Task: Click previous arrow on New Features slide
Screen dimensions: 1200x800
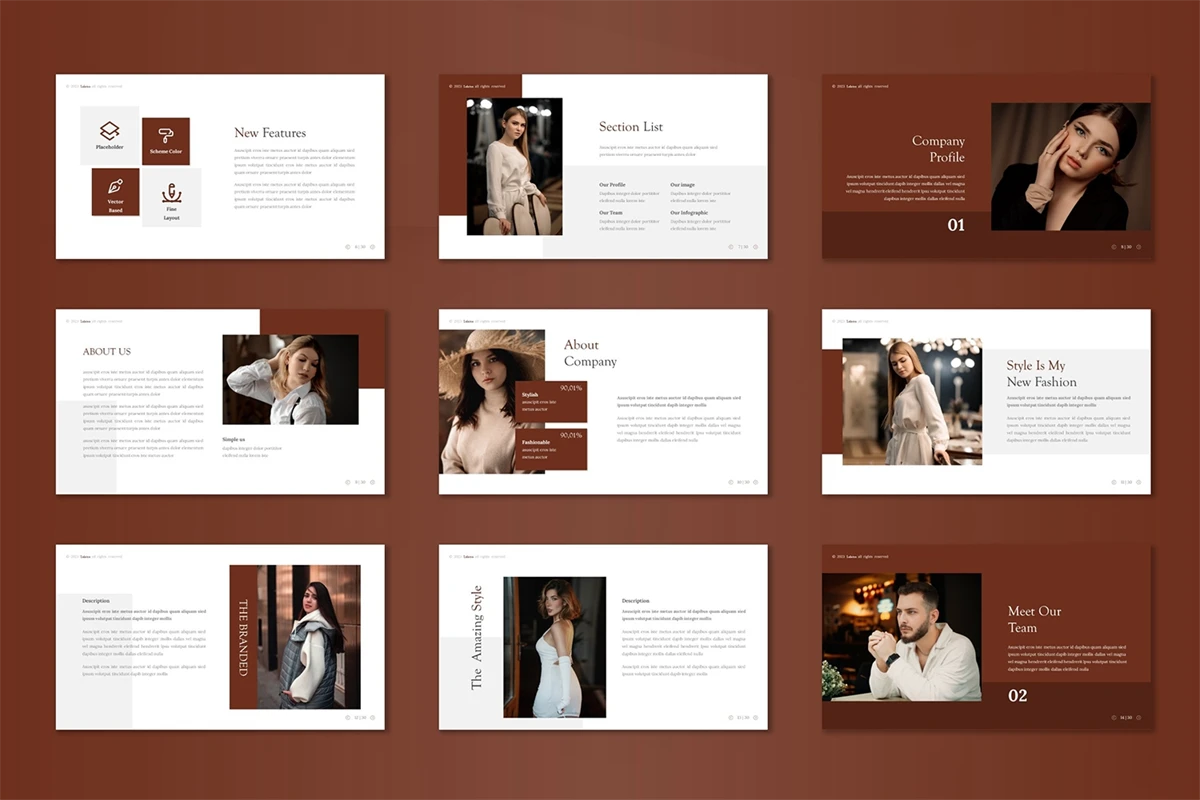Action: click(348, 246)
